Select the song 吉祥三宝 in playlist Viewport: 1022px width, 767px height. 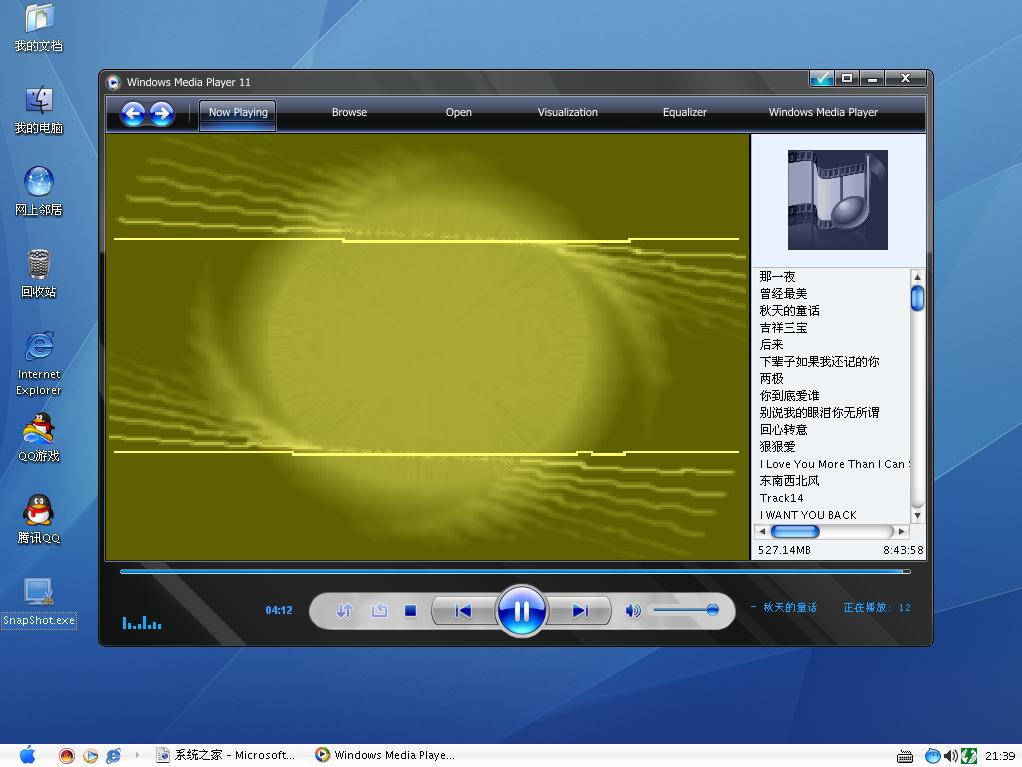coord(782,327)
